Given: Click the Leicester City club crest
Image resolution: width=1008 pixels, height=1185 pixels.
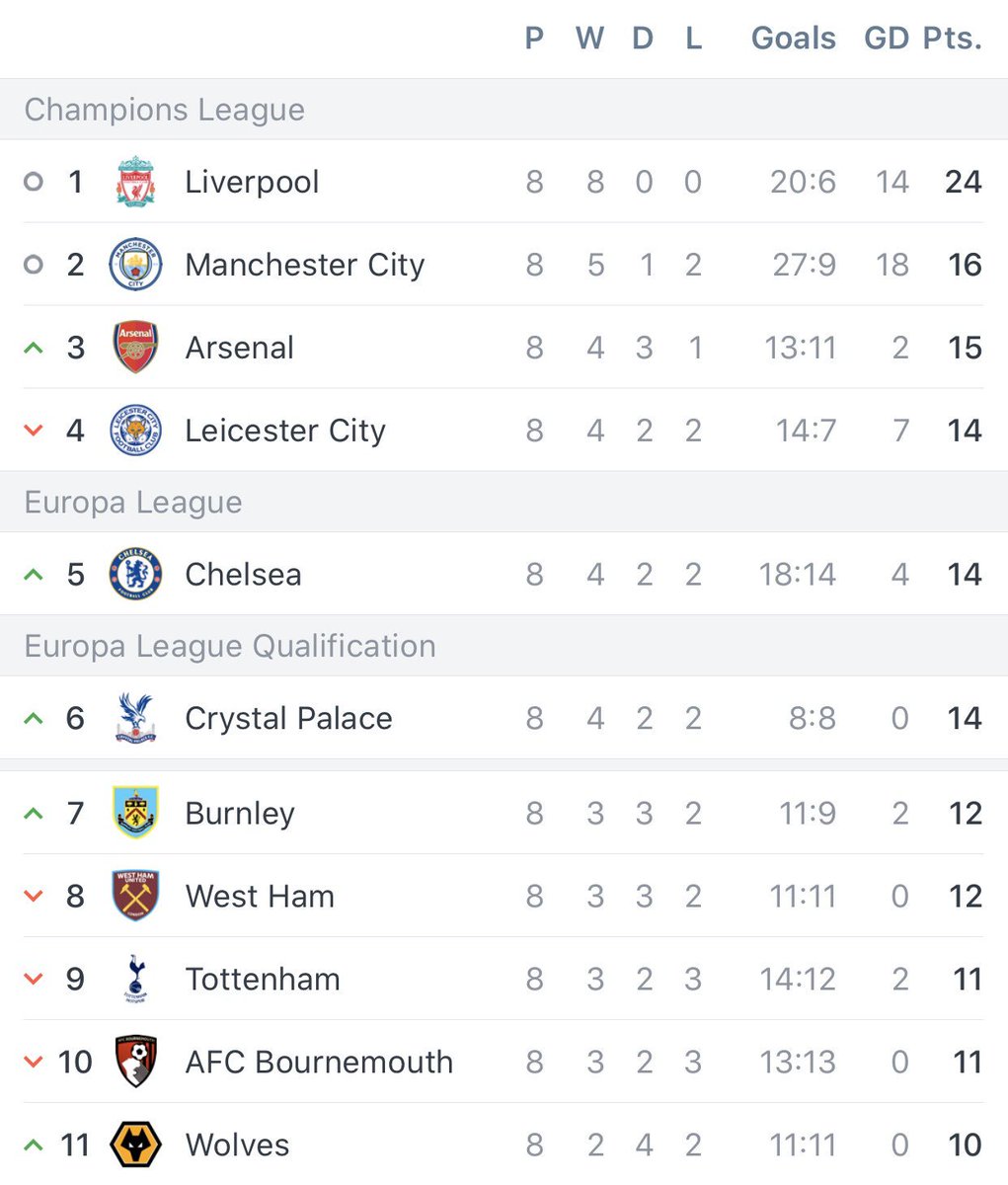Looking at the screenshot, I should (x=135, y=431).
